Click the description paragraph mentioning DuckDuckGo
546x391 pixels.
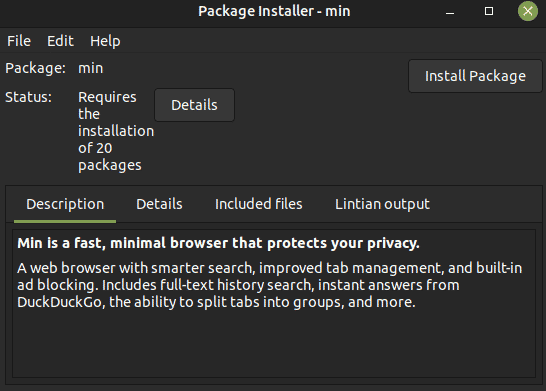pyautogui.click(x=270, y=285)
